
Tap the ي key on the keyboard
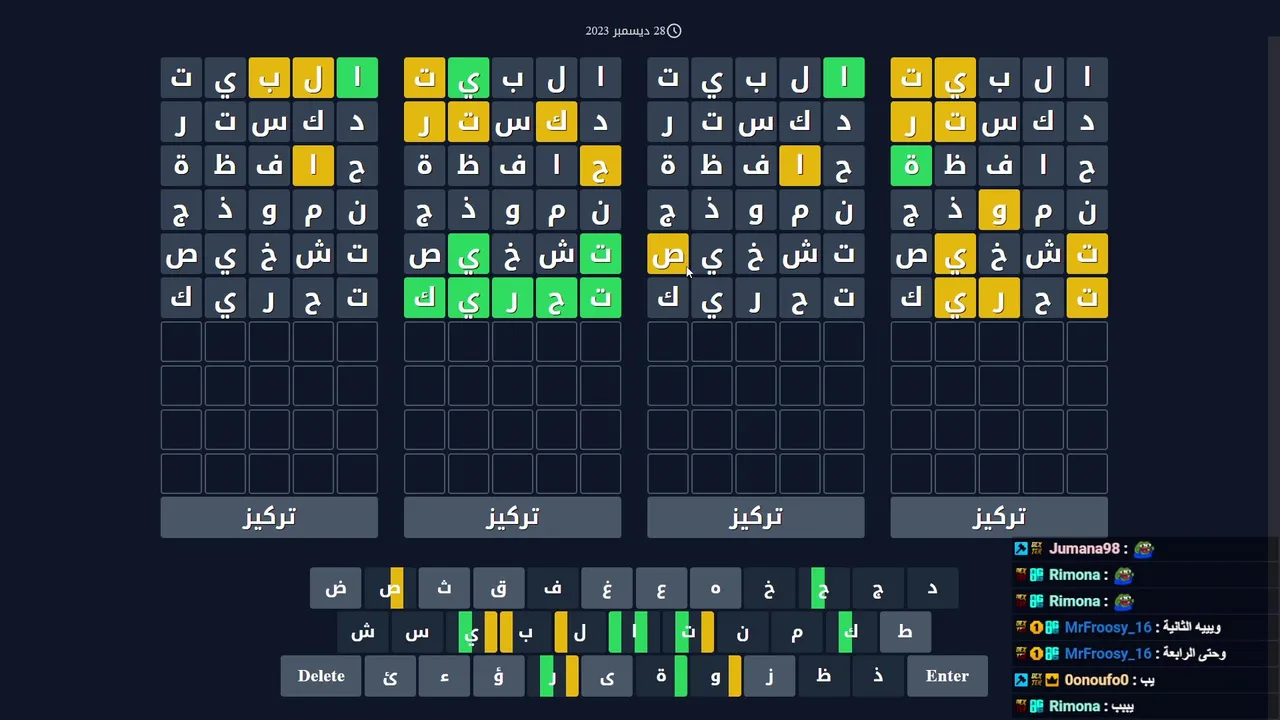tap(471, 632)
